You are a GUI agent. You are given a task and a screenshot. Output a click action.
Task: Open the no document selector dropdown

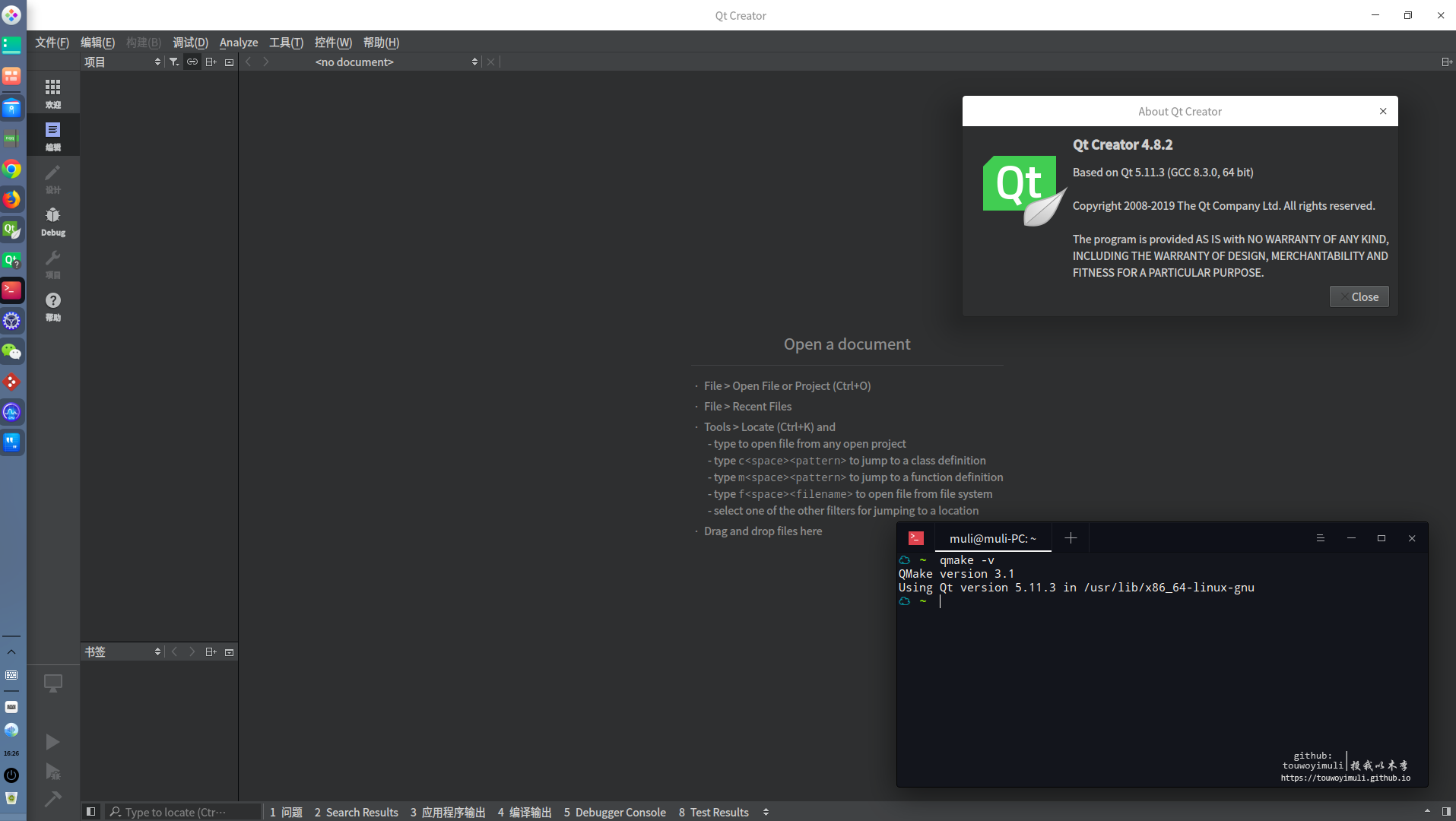396,62
